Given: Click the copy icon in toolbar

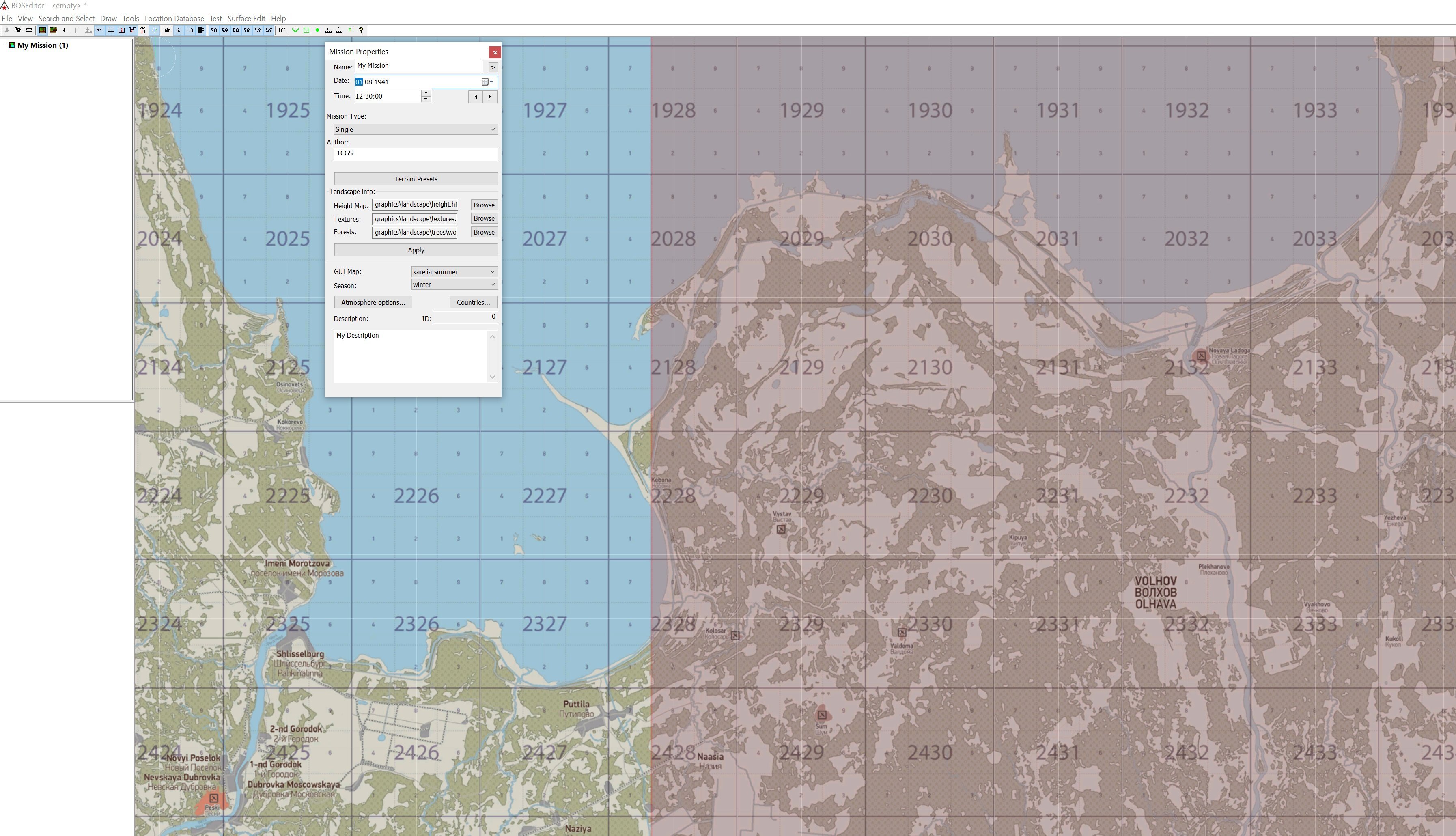Looking at the screenshot, I should point(18,30).
